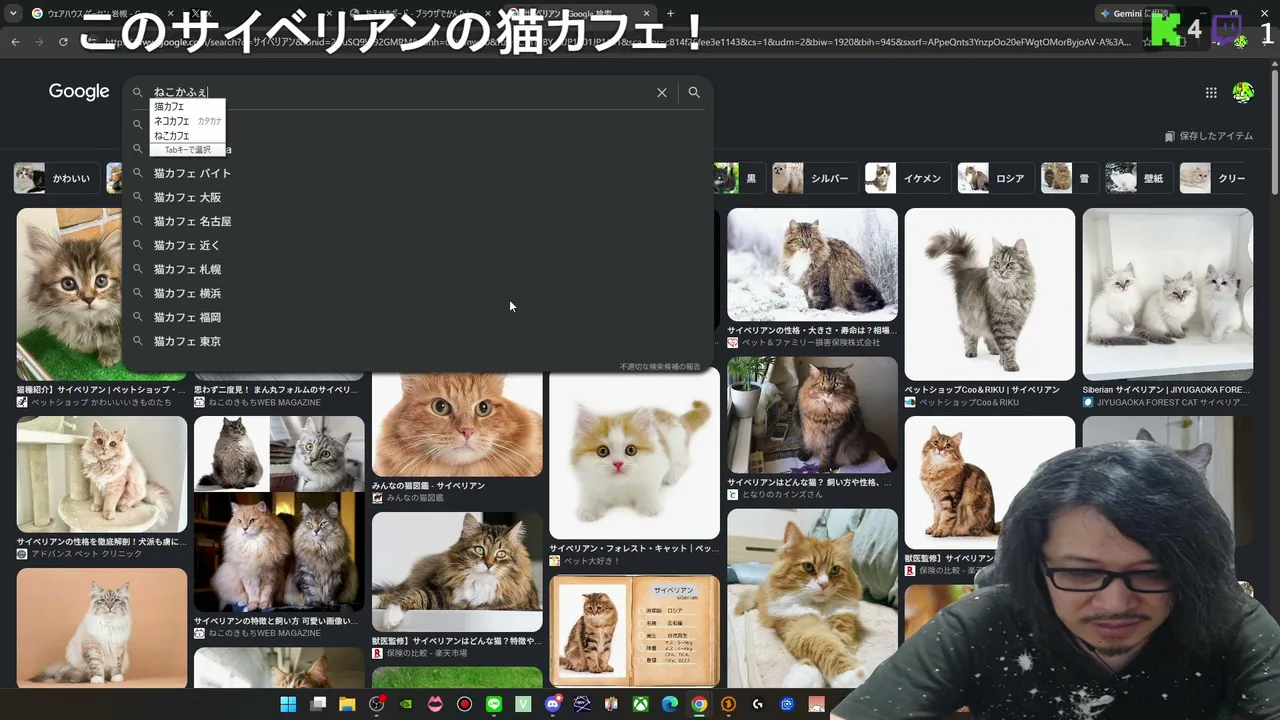Select suggestion 猫カフェ 東京
This screenshot has height=720, width=1280.
417,341
